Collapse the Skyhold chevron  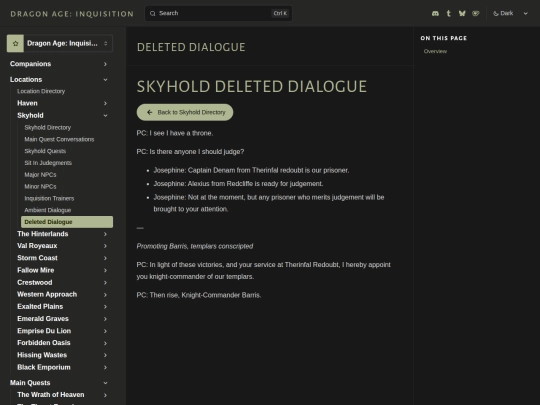pos(105,115)
